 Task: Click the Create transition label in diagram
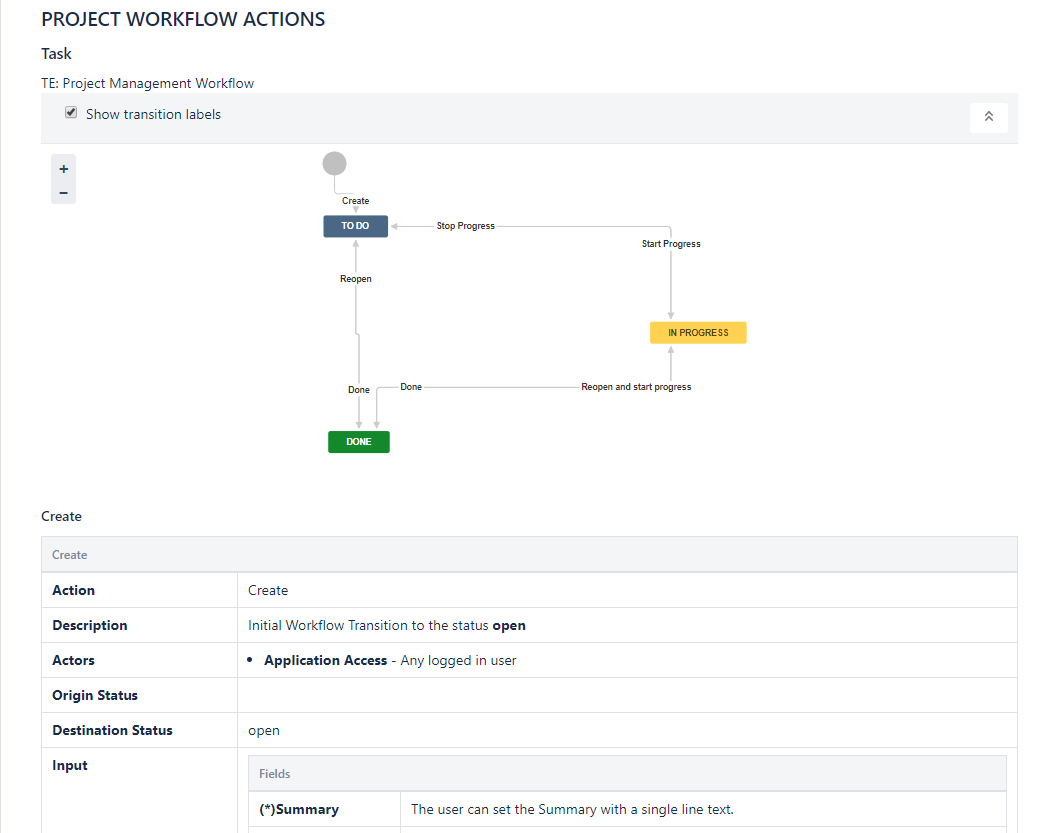pos(355,201)
